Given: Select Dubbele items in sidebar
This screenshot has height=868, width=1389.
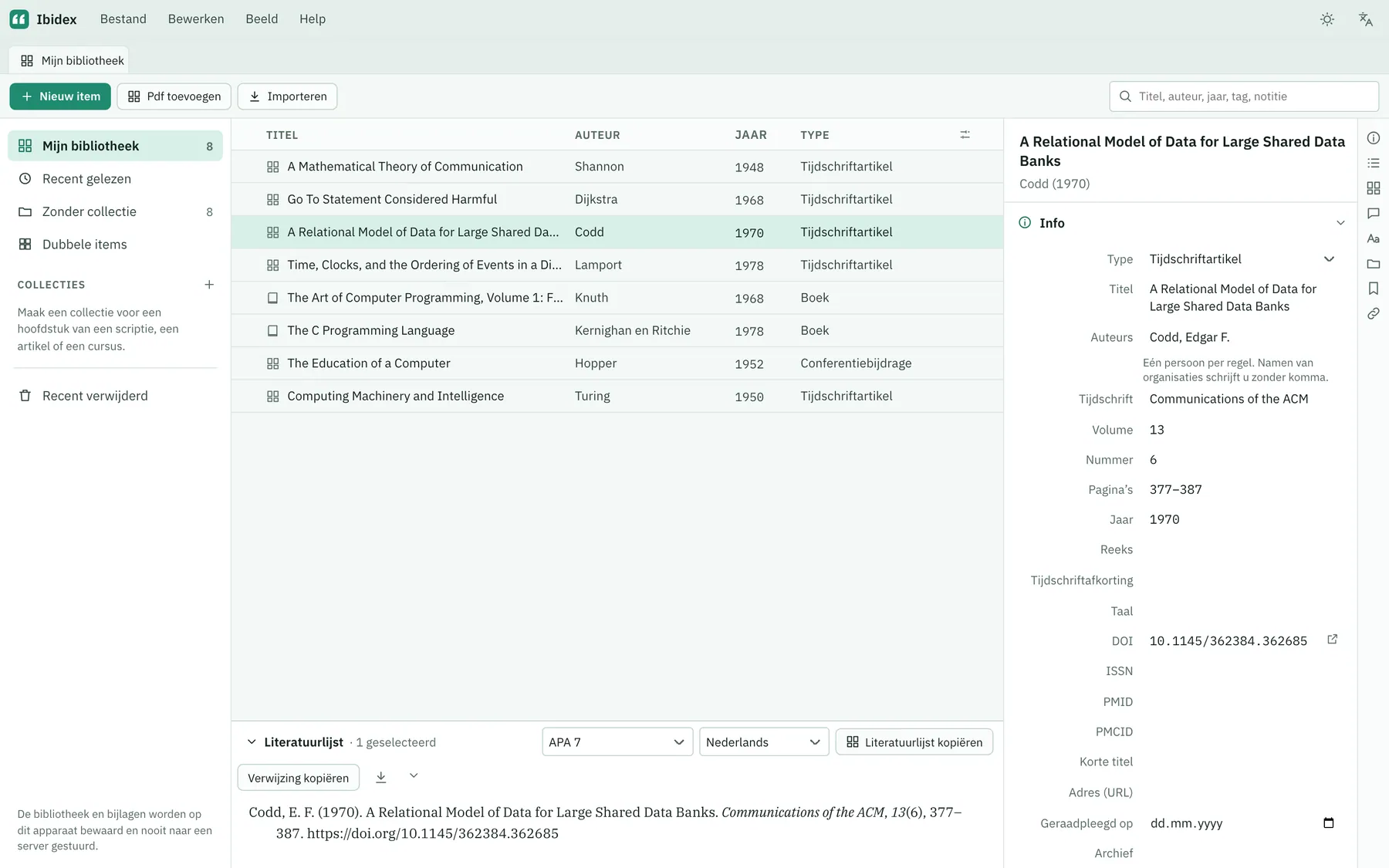Looking at the screenshot, I should click(x=116, y=245).
